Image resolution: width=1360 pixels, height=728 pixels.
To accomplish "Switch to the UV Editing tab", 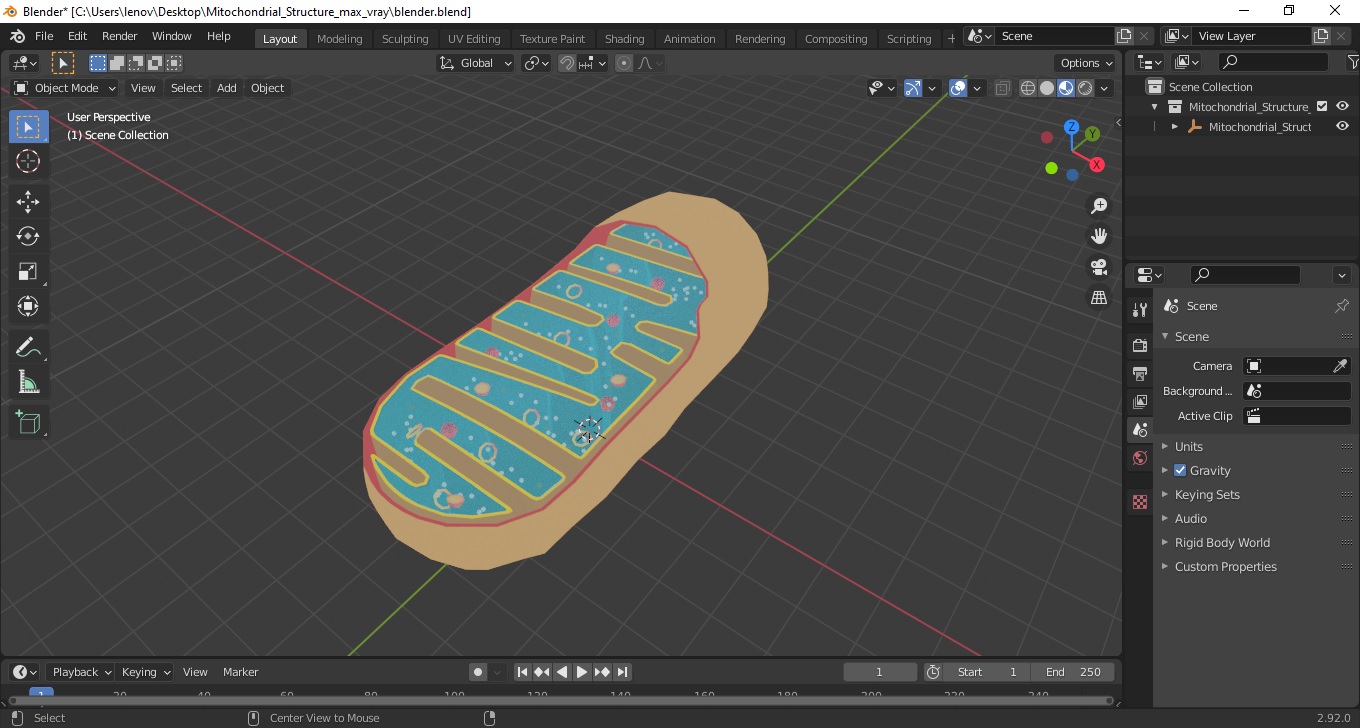I will [474, 39].
